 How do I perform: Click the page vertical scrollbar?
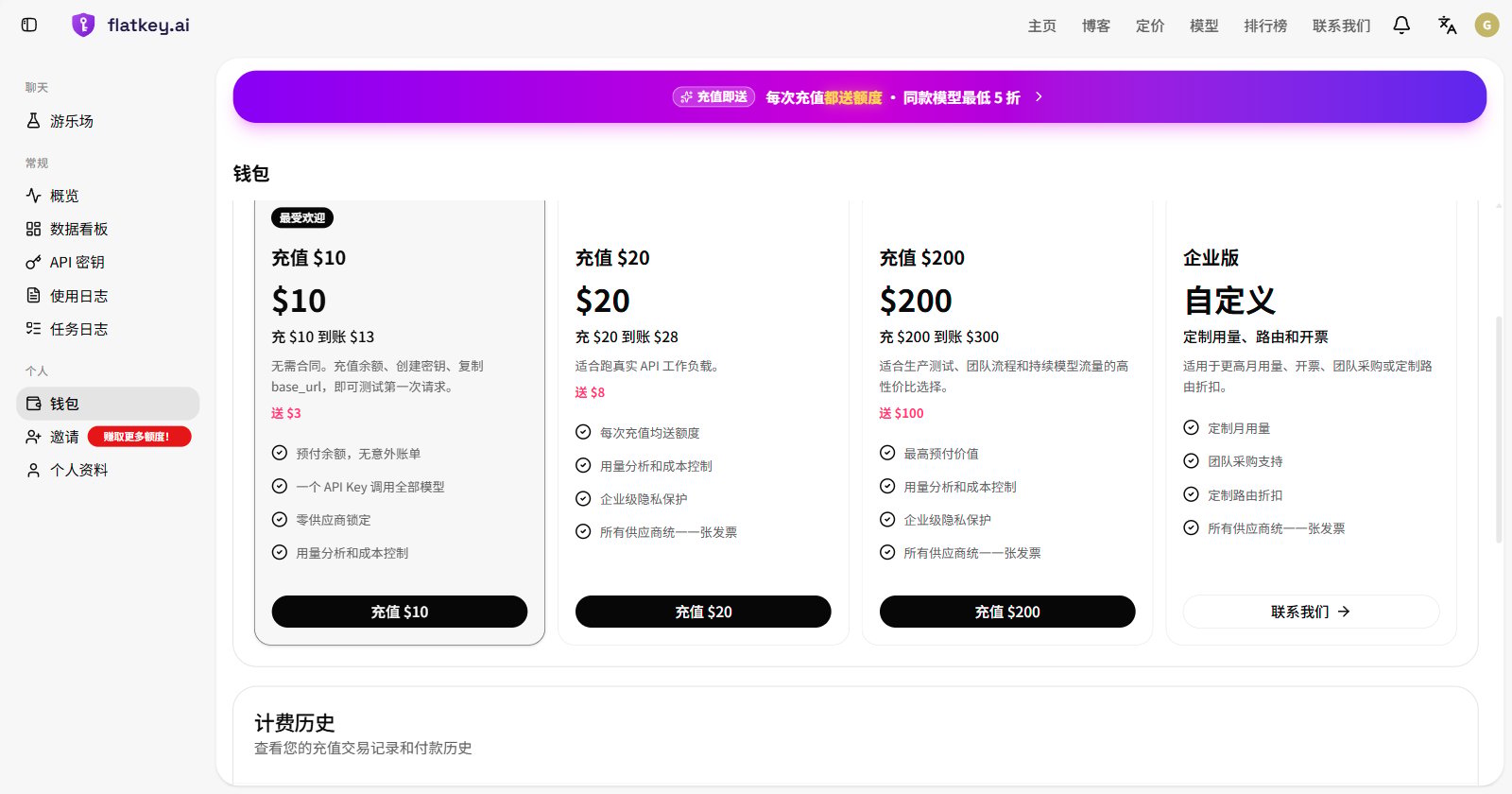click(x=1499, y=430)
